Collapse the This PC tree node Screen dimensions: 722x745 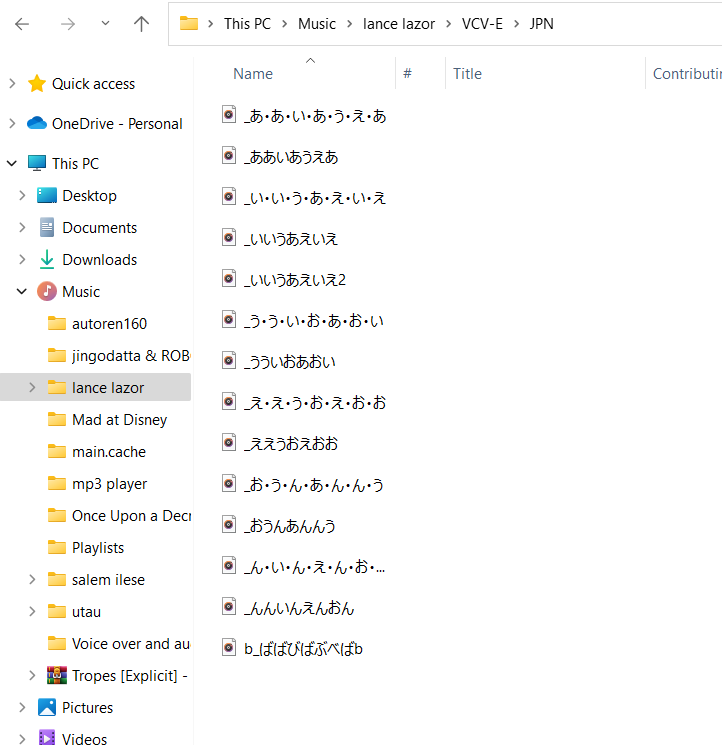coord(12,163)
